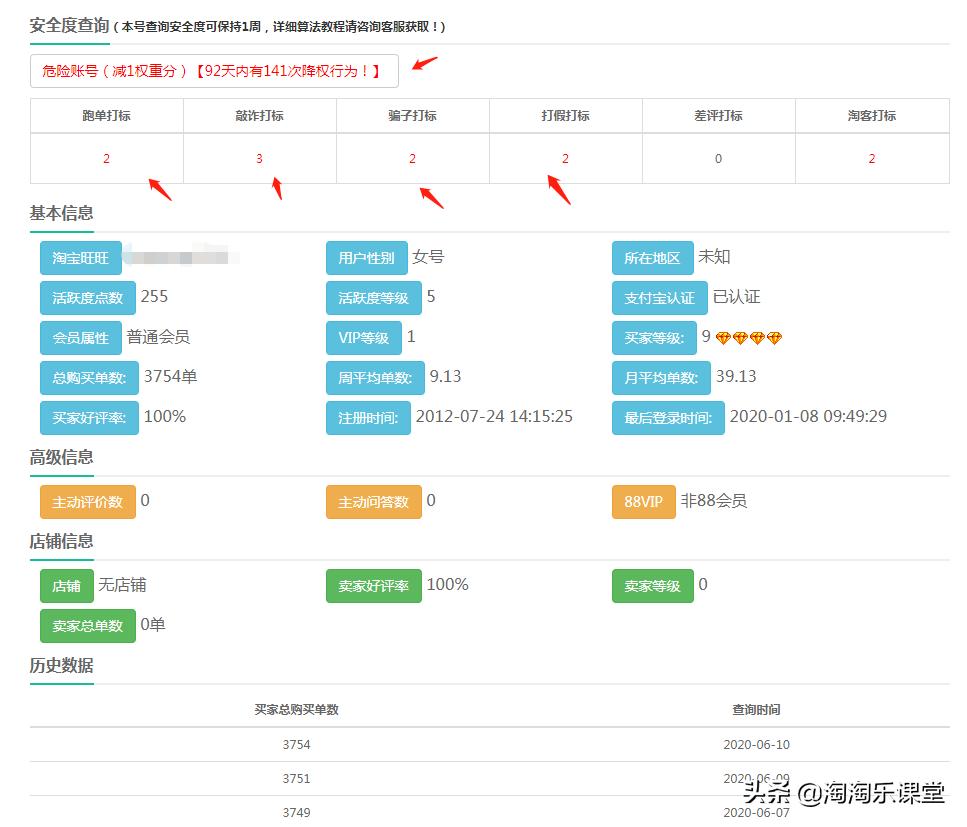Click the red 2 under 跑单打标
This screenshot has width=967, height=827.
point(106,158)
